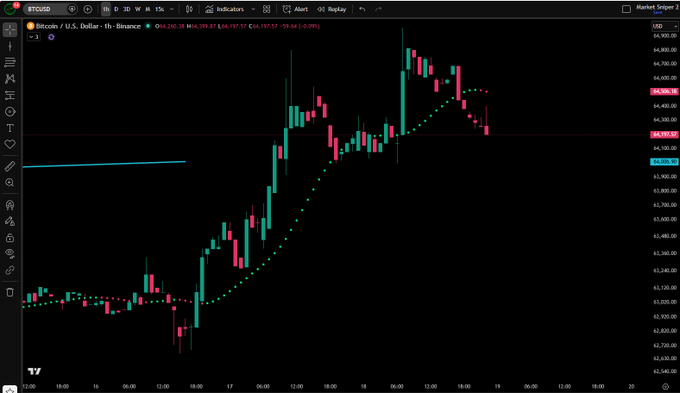Click the TradingView logo on chart
Viewport: 680px width, 393px height.
[x=34, y=371]
